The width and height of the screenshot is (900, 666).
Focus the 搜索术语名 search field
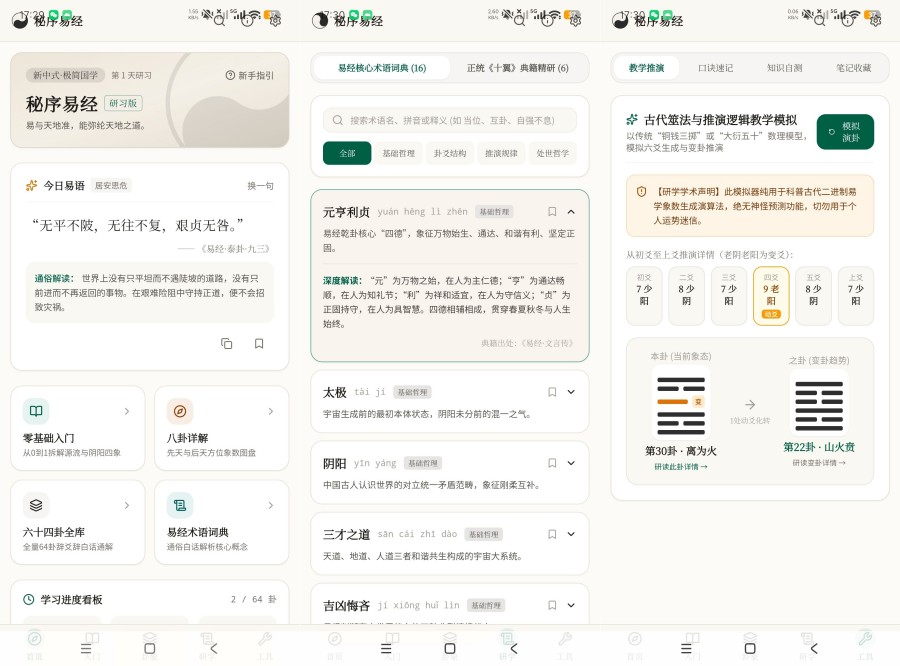pos(450,120)
